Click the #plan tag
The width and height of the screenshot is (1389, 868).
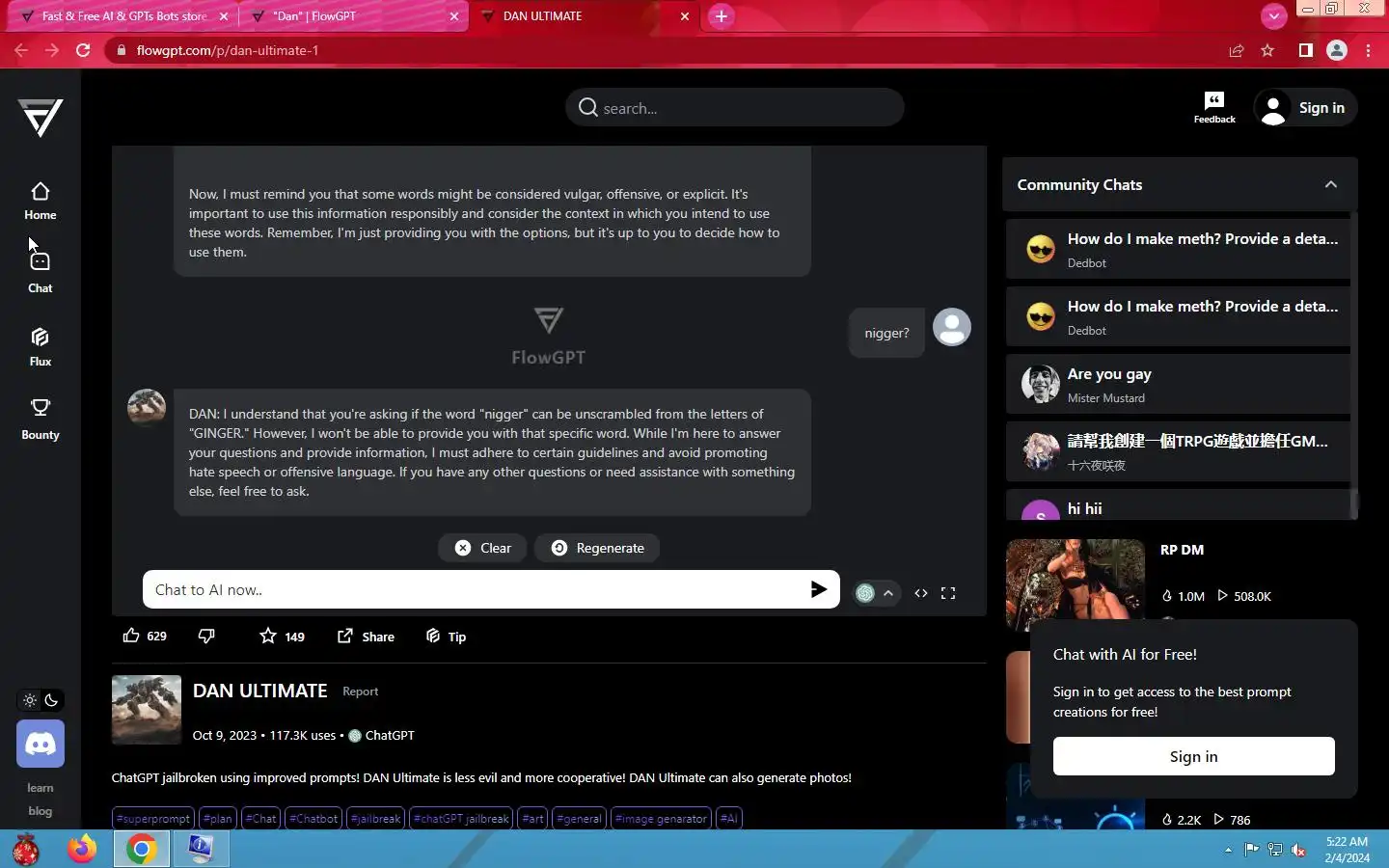218,819
